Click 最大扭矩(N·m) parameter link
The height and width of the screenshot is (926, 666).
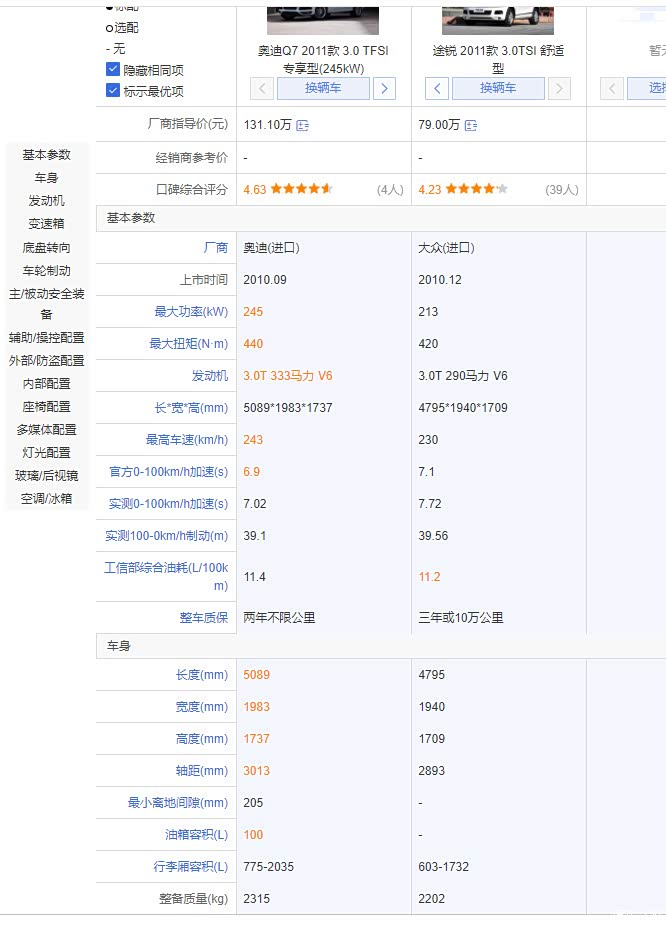189,344
